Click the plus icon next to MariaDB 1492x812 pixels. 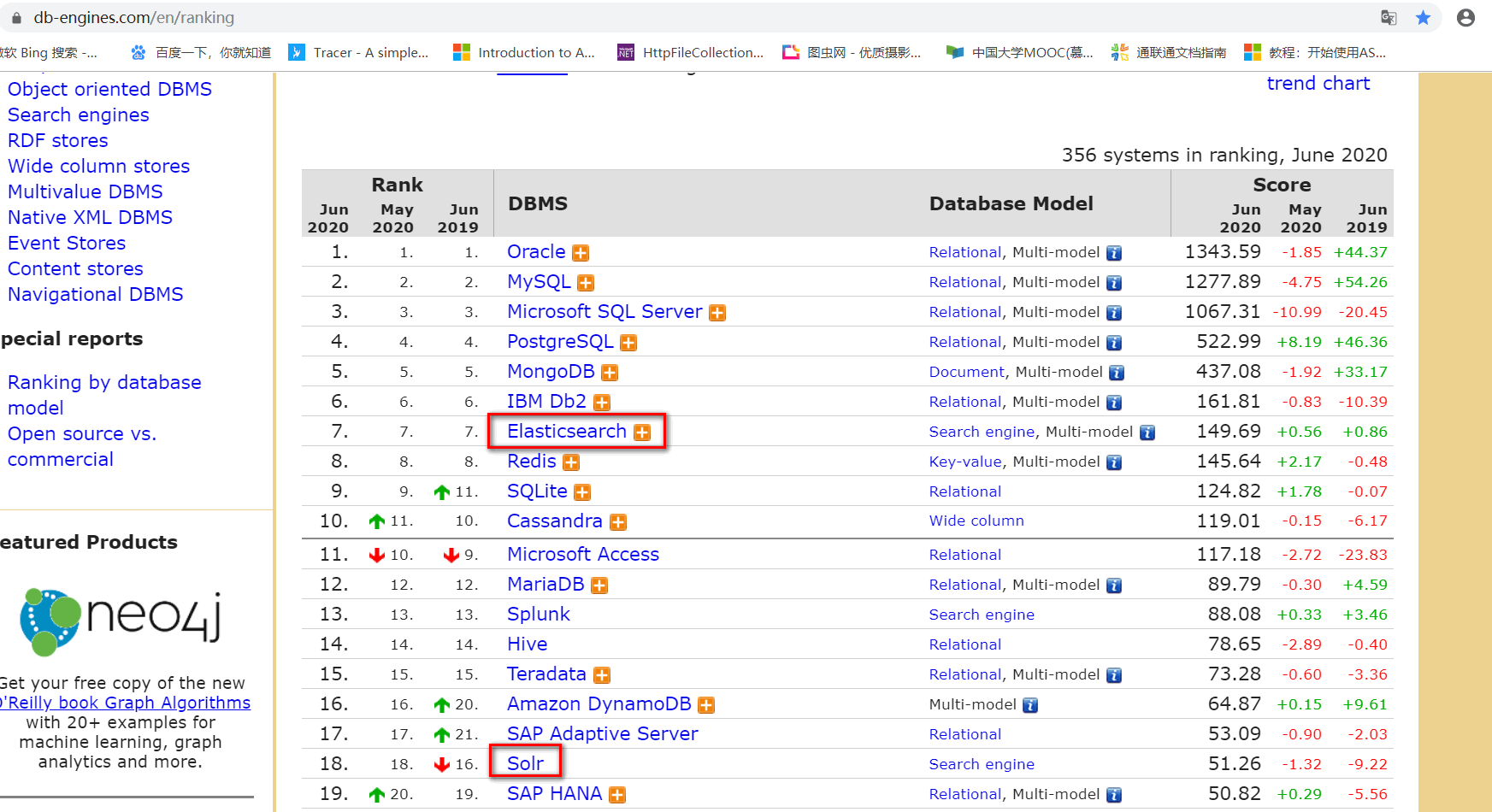(599, 585)
